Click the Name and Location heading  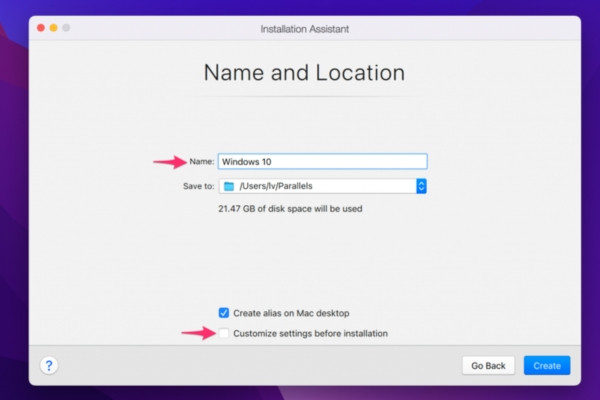[304, 73]
